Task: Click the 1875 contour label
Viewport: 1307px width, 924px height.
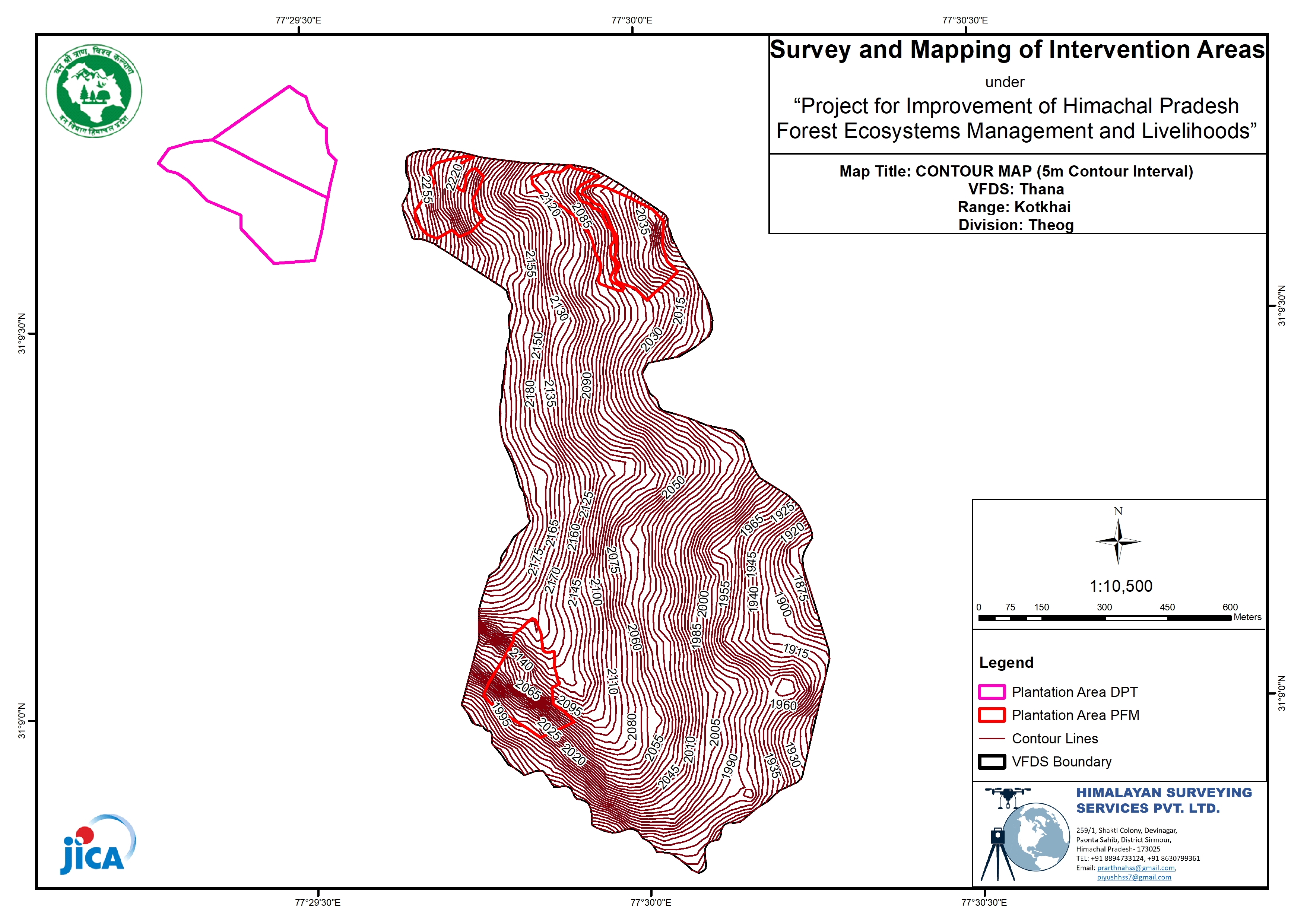Action: point(801,588)
